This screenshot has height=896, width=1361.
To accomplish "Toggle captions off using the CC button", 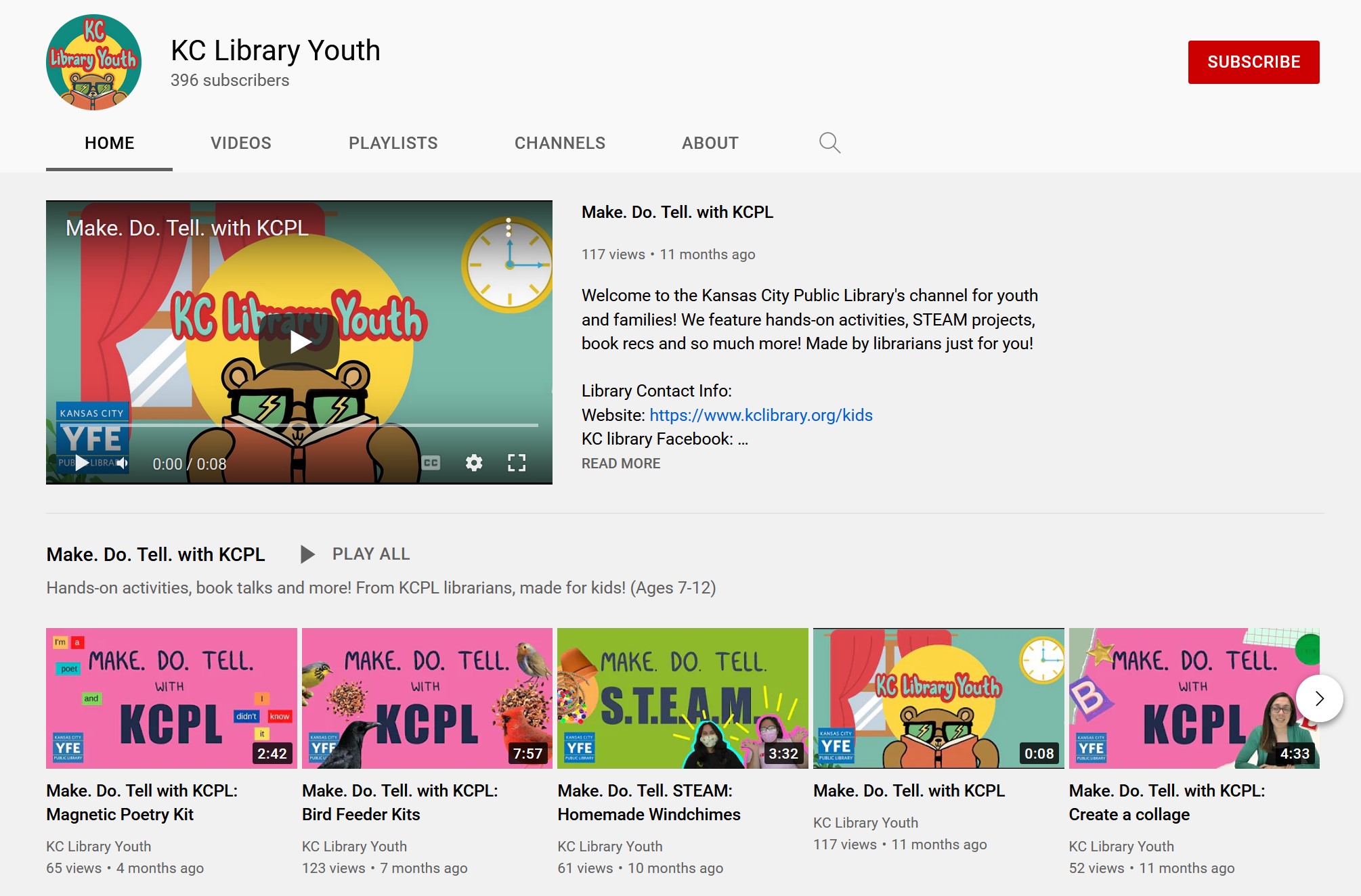I will 431,463.
